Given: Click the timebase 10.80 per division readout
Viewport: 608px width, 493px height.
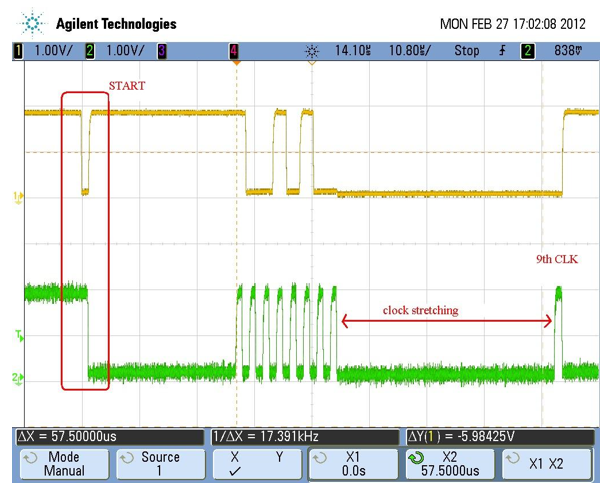Looking at the screenshot, I should (x=409, y=51).
